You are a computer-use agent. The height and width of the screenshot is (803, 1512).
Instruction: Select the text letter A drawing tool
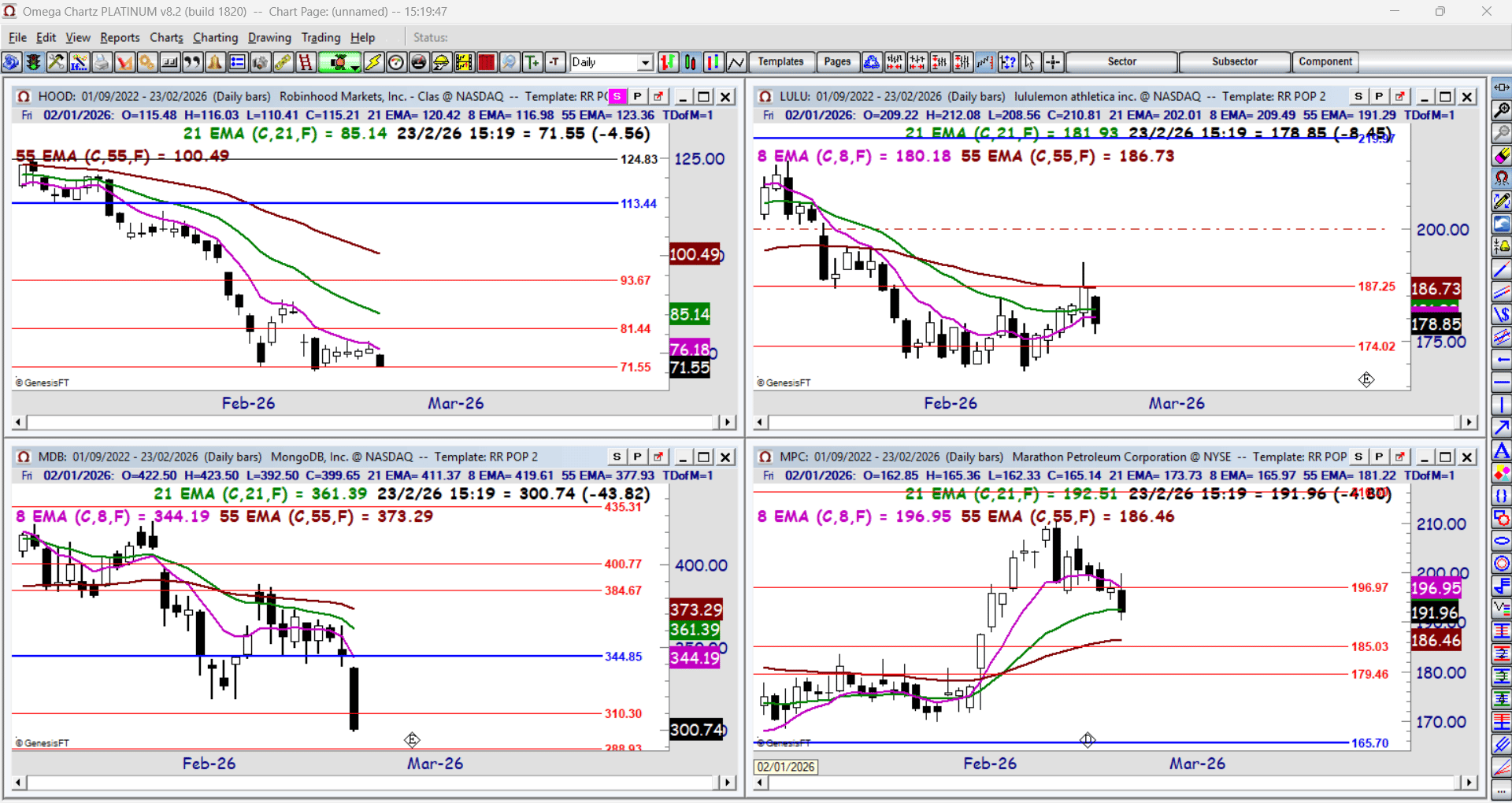pyautogui.click(x=1502, y=451)
